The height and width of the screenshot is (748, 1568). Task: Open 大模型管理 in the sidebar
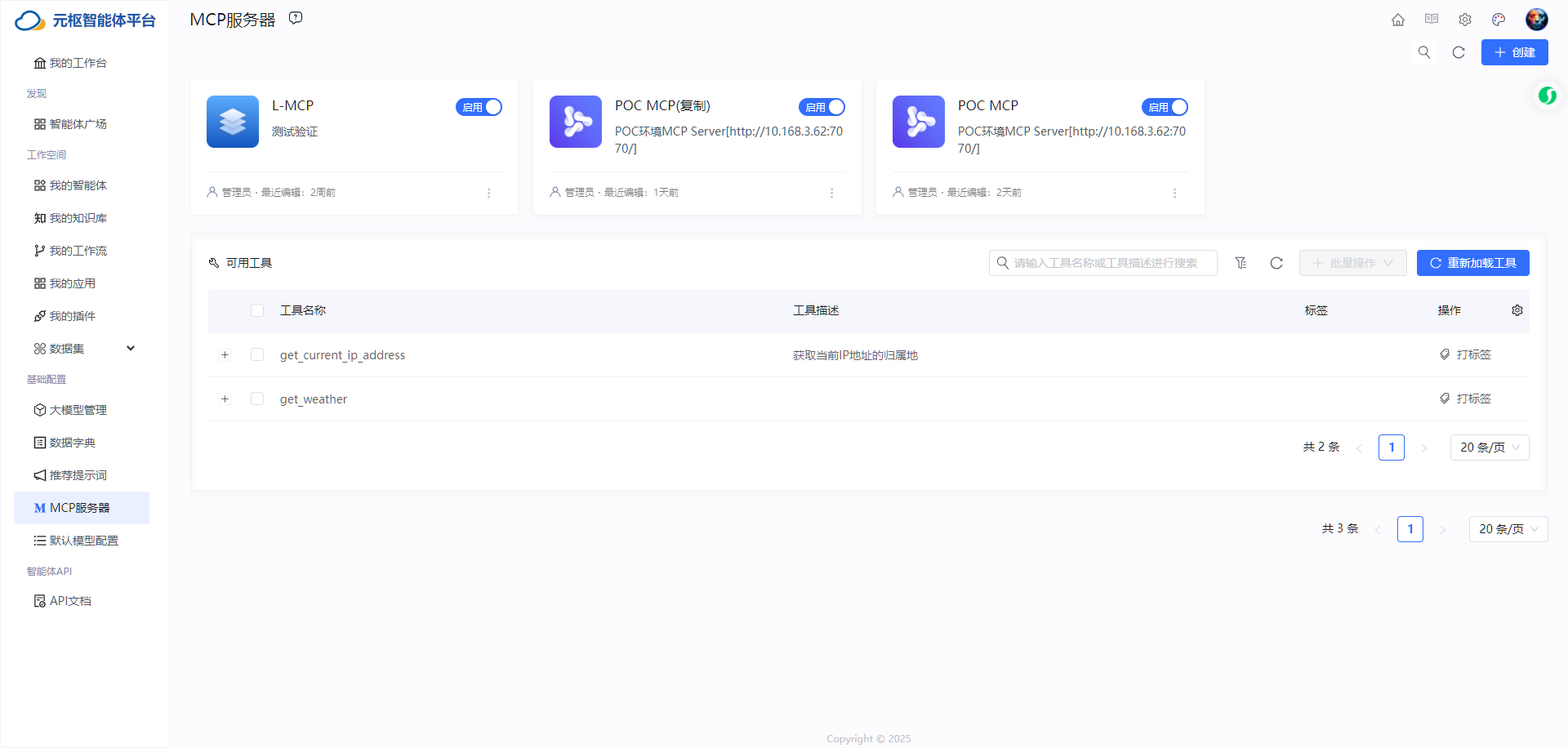click(78, 410)
